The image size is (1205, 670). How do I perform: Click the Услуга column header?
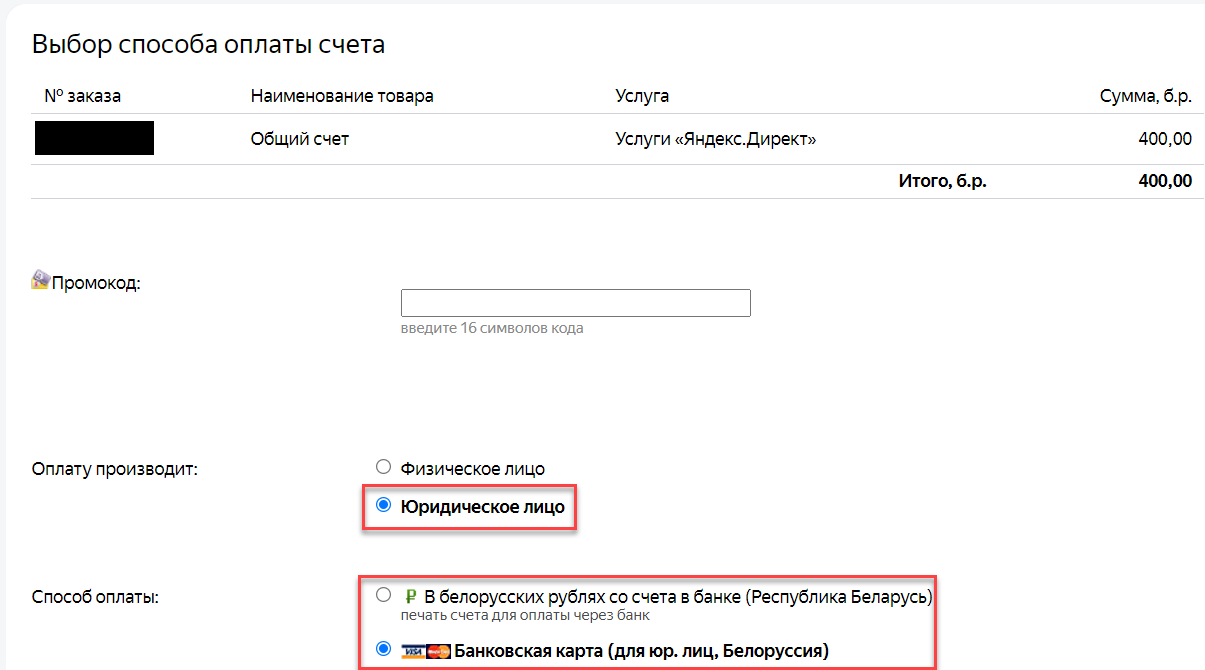point(643,96)
